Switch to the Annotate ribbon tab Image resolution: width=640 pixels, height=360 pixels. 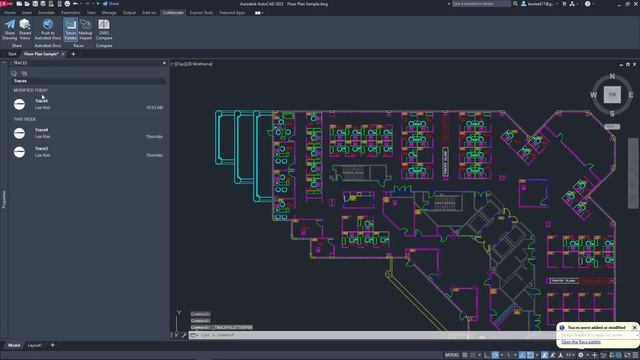tap(46, 13)
